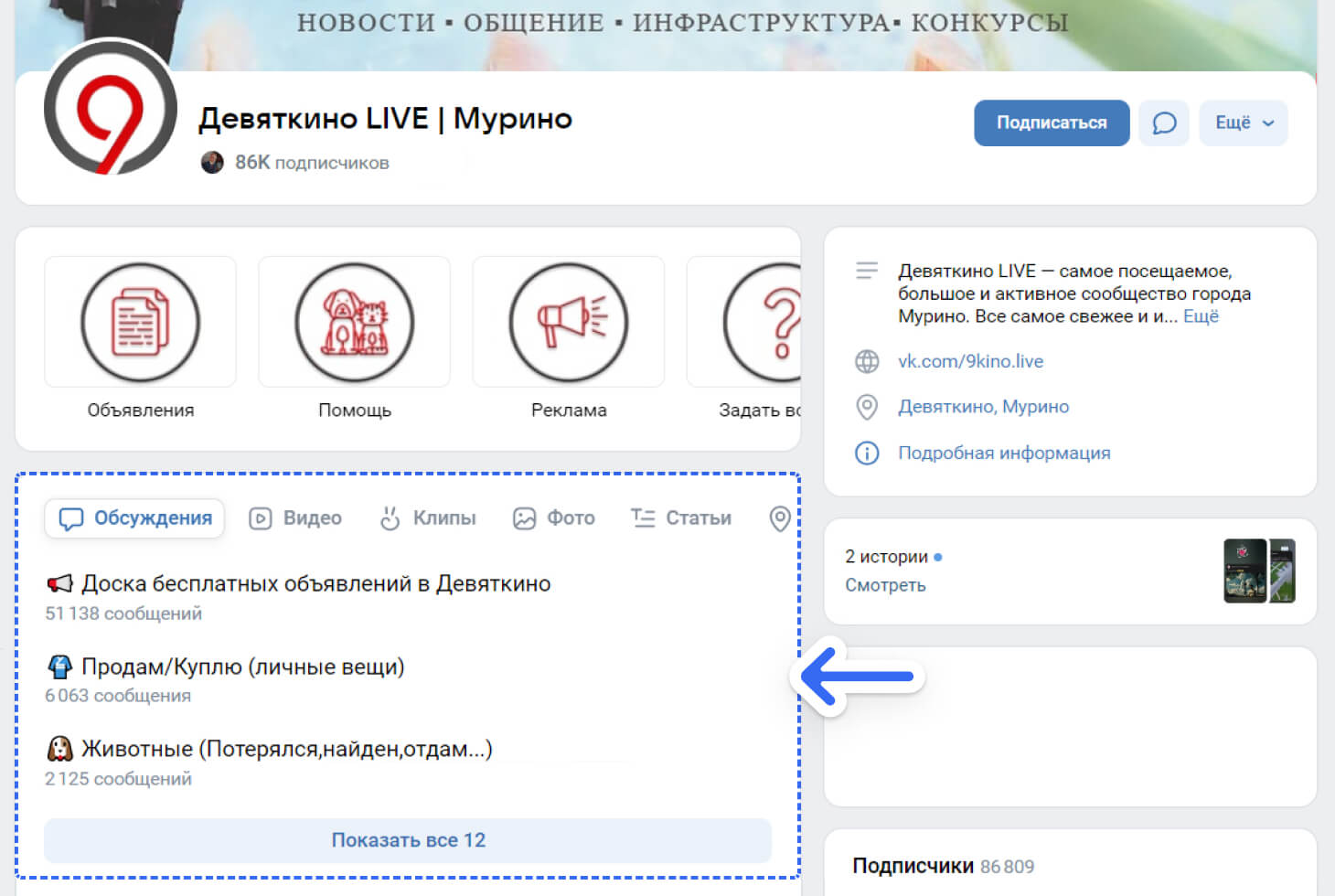1335x896 pixels.
Task: Select the location pin tab icon
Action: pos(780,518)
